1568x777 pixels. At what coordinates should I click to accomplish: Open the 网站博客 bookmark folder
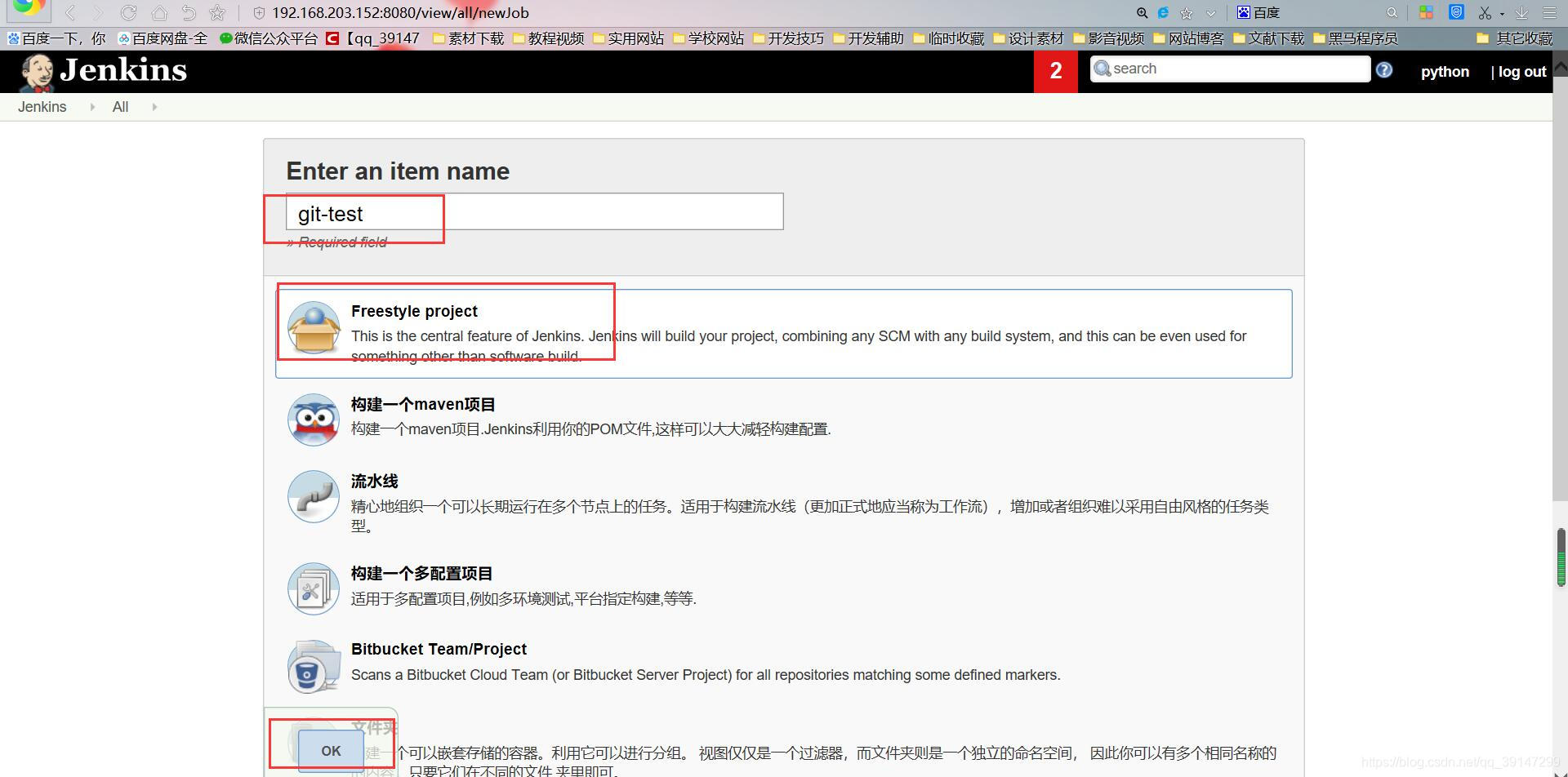[1188, 38]
